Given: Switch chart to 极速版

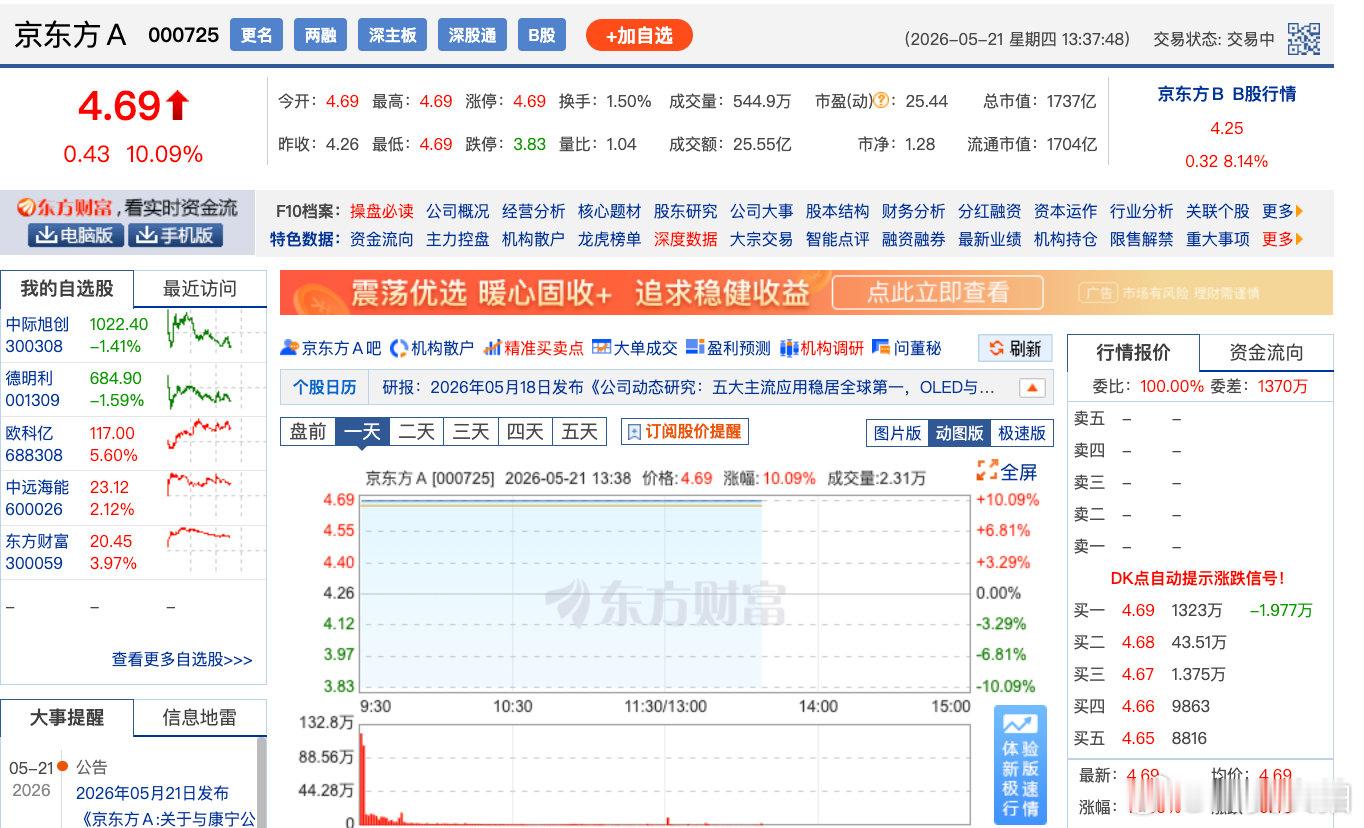Looking at the screenshot, I should [1022, 433].
